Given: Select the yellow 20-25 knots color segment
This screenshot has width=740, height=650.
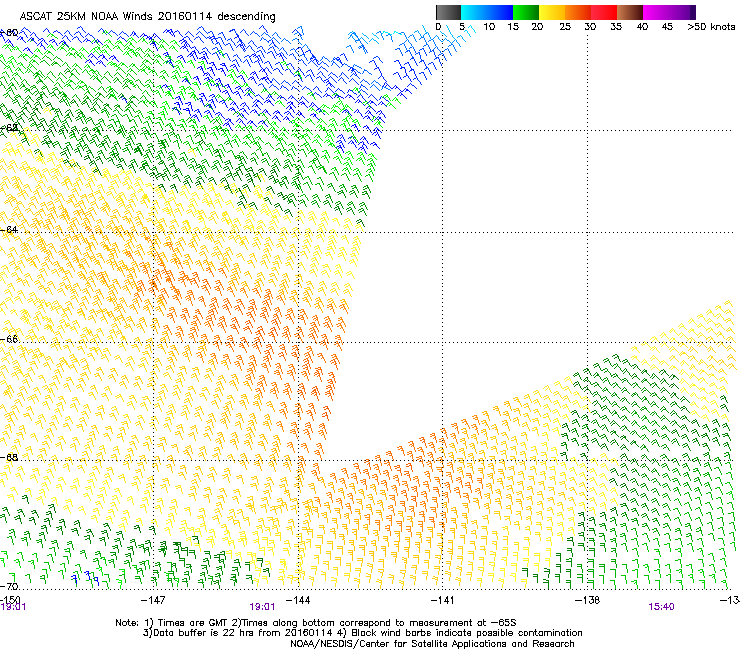Looking at the screenshot, I should point(552,12).
